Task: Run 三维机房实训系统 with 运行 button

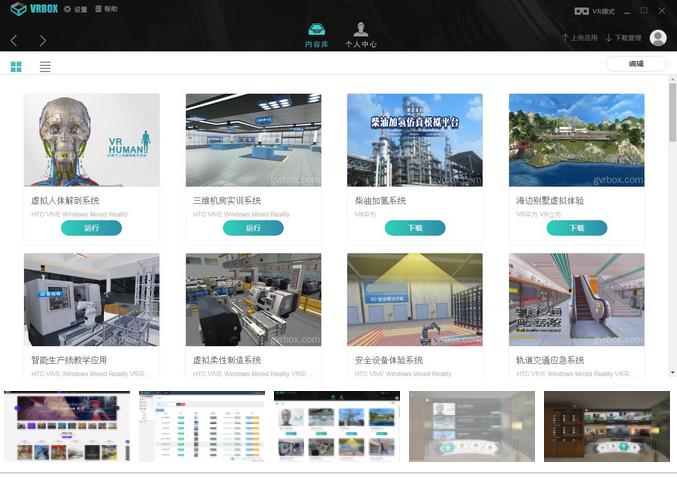Action: 253,228
